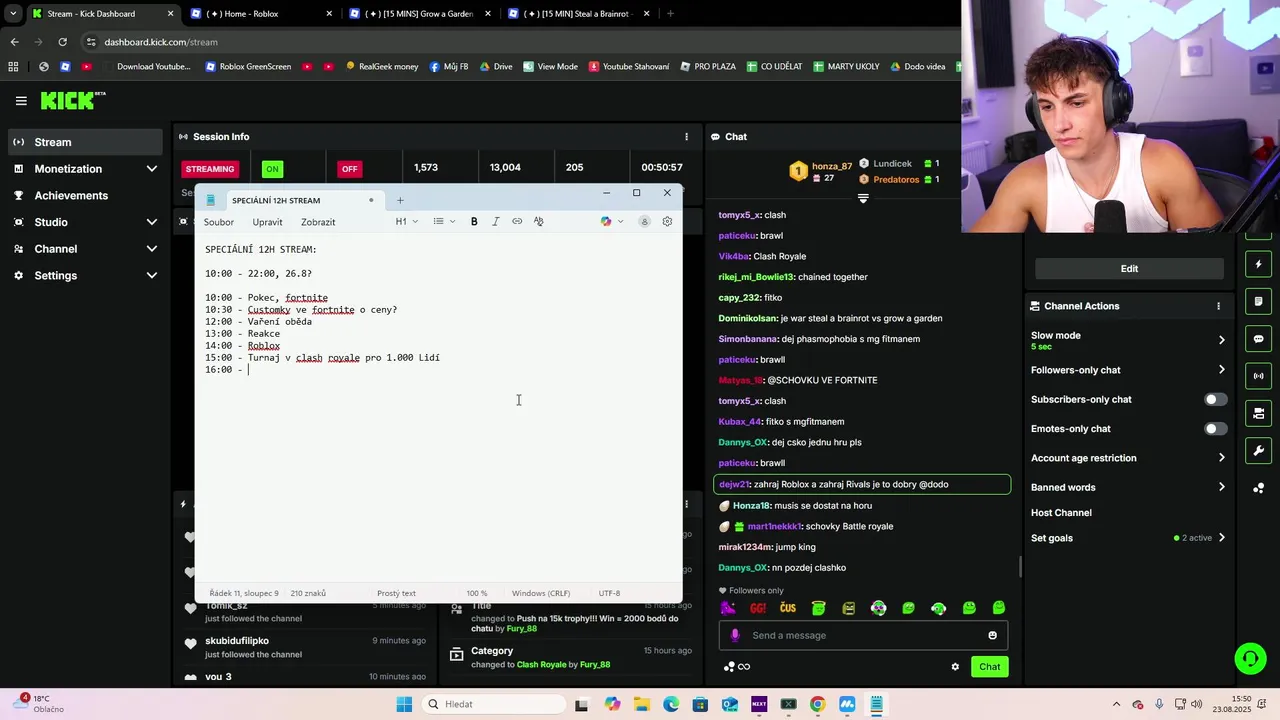This screenshot has width=1280, height=720.
Task: Clear formatting in Notepad toolbar
Action: pyautogui.click(x=538, y=222)
